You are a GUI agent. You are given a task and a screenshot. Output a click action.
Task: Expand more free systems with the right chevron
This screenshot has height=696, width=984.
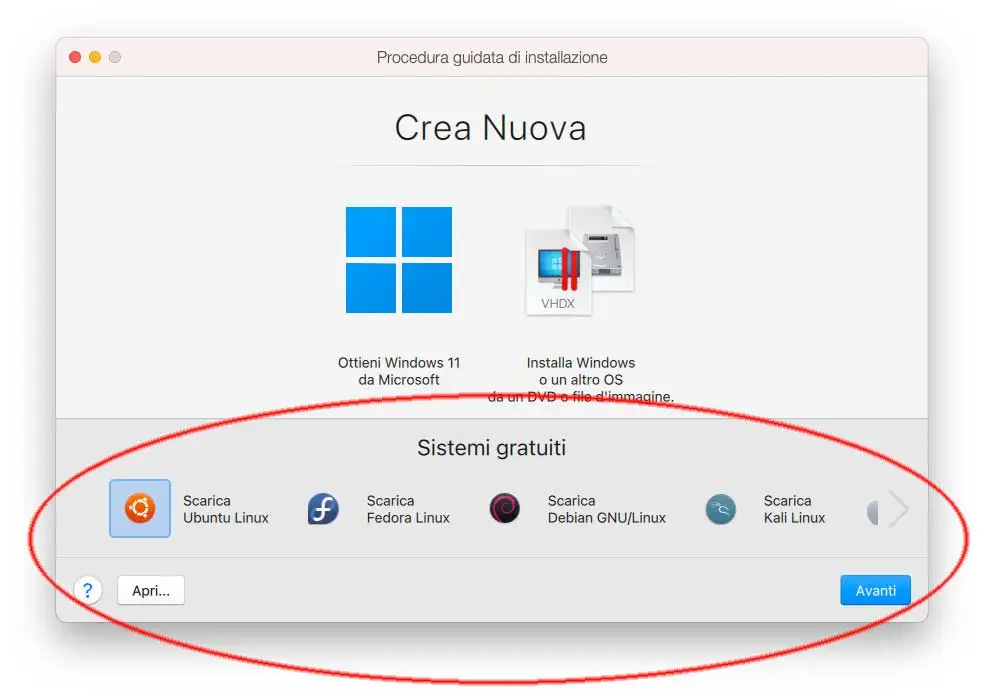click(900, 509)
